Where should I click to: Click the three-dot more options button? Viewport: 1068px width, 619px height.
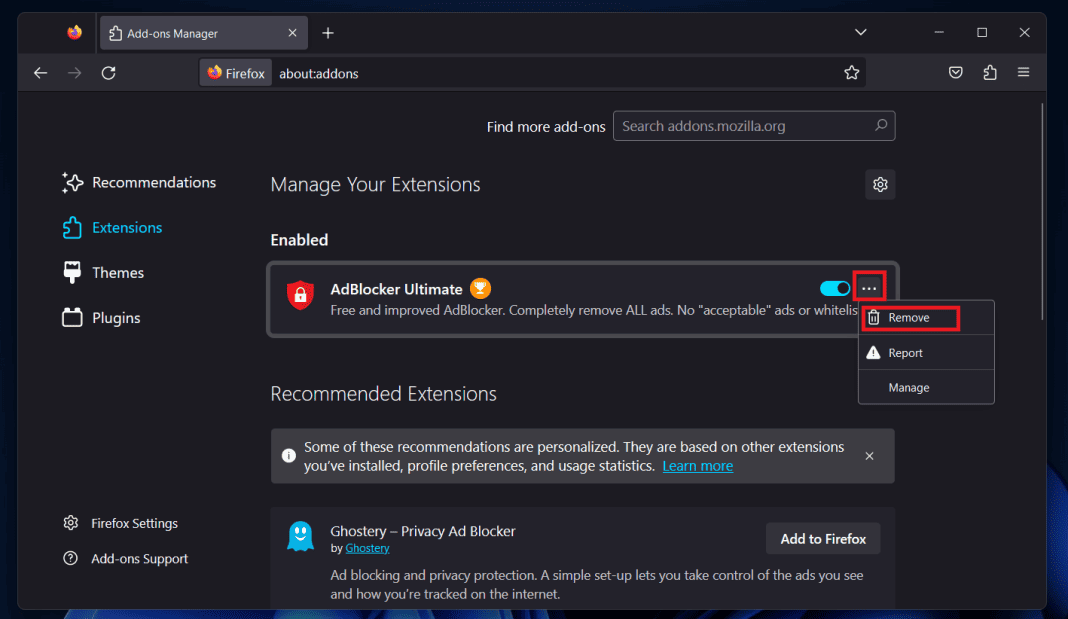point(870,289)
